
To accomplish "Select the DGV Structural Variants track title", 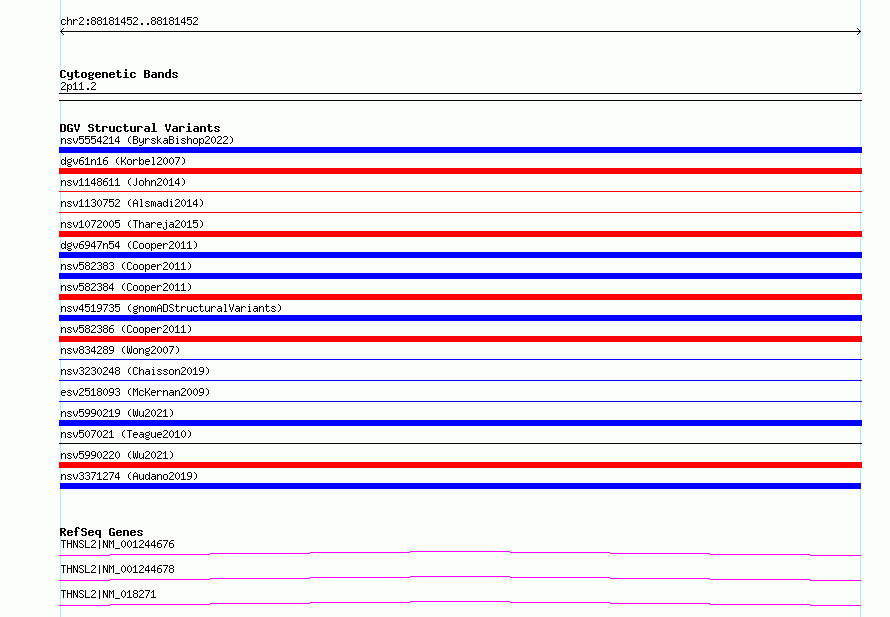I will tap(140, 128).
